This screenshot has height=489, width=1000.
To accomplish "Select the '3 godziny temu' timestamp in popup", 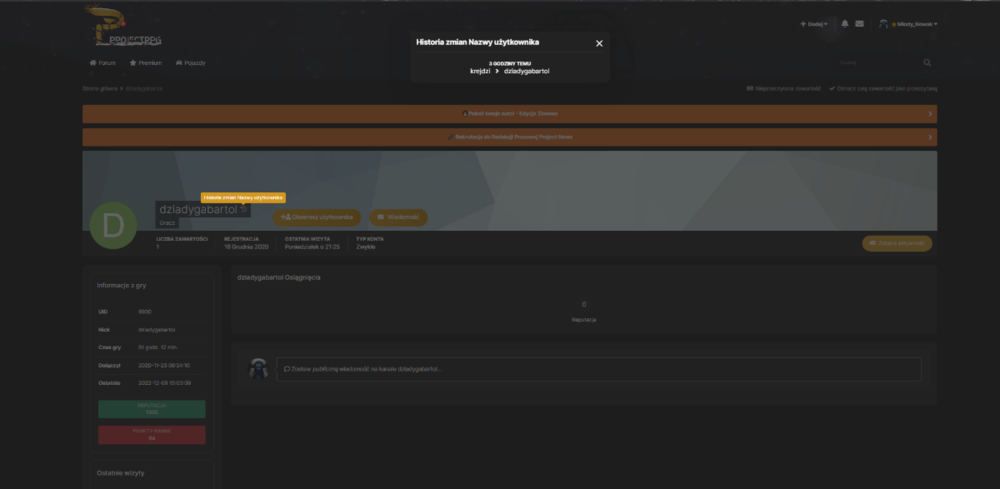I will (510, 64).
